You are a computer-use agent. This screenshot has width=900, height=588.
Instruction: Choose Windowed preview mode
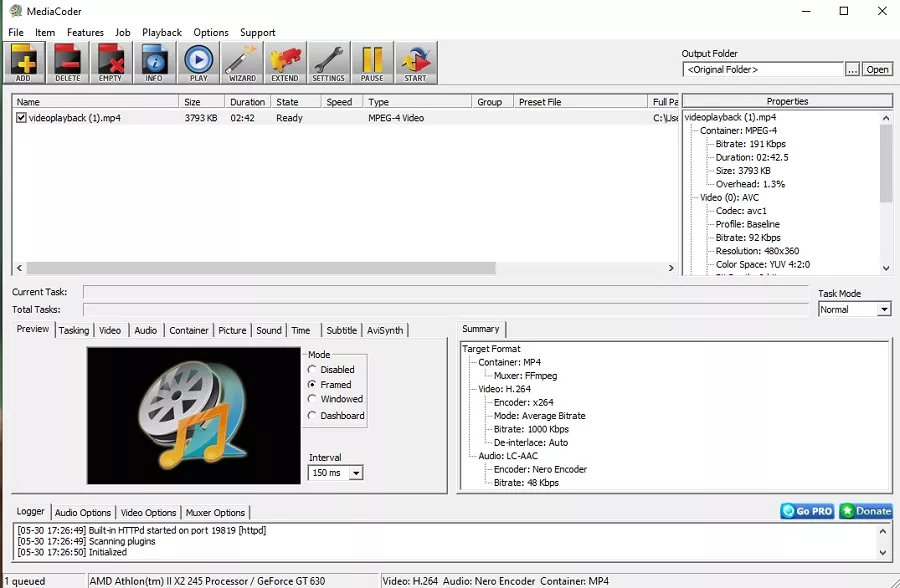click(x=313, y=400)
